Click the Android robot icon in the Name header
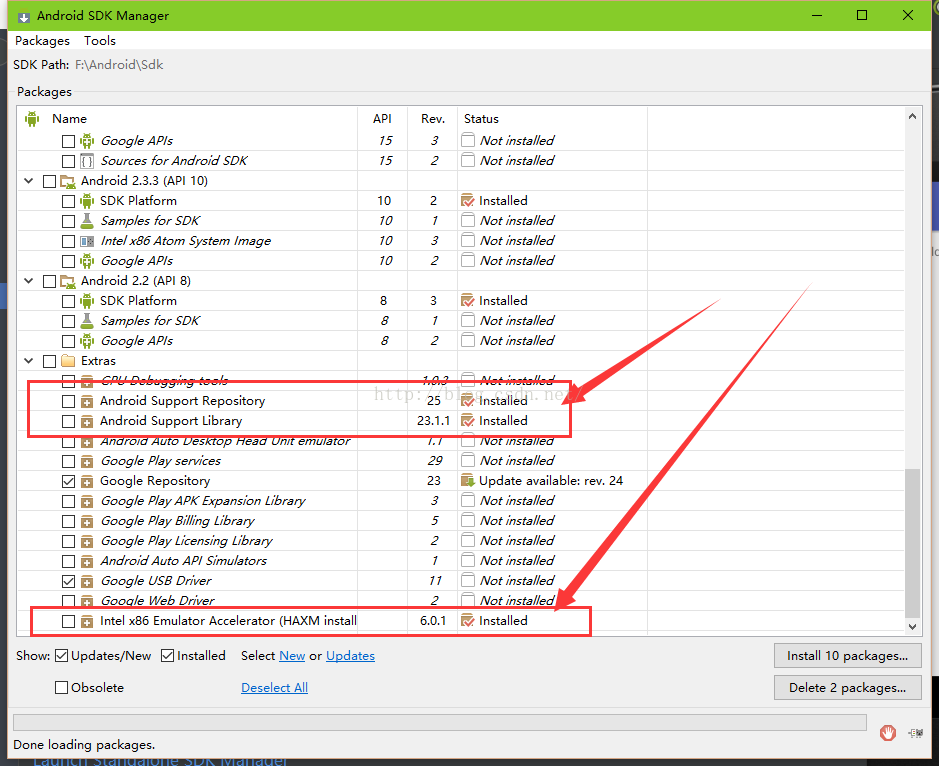Viewport: 939px width, 766px height. click(x=32, y=119)
